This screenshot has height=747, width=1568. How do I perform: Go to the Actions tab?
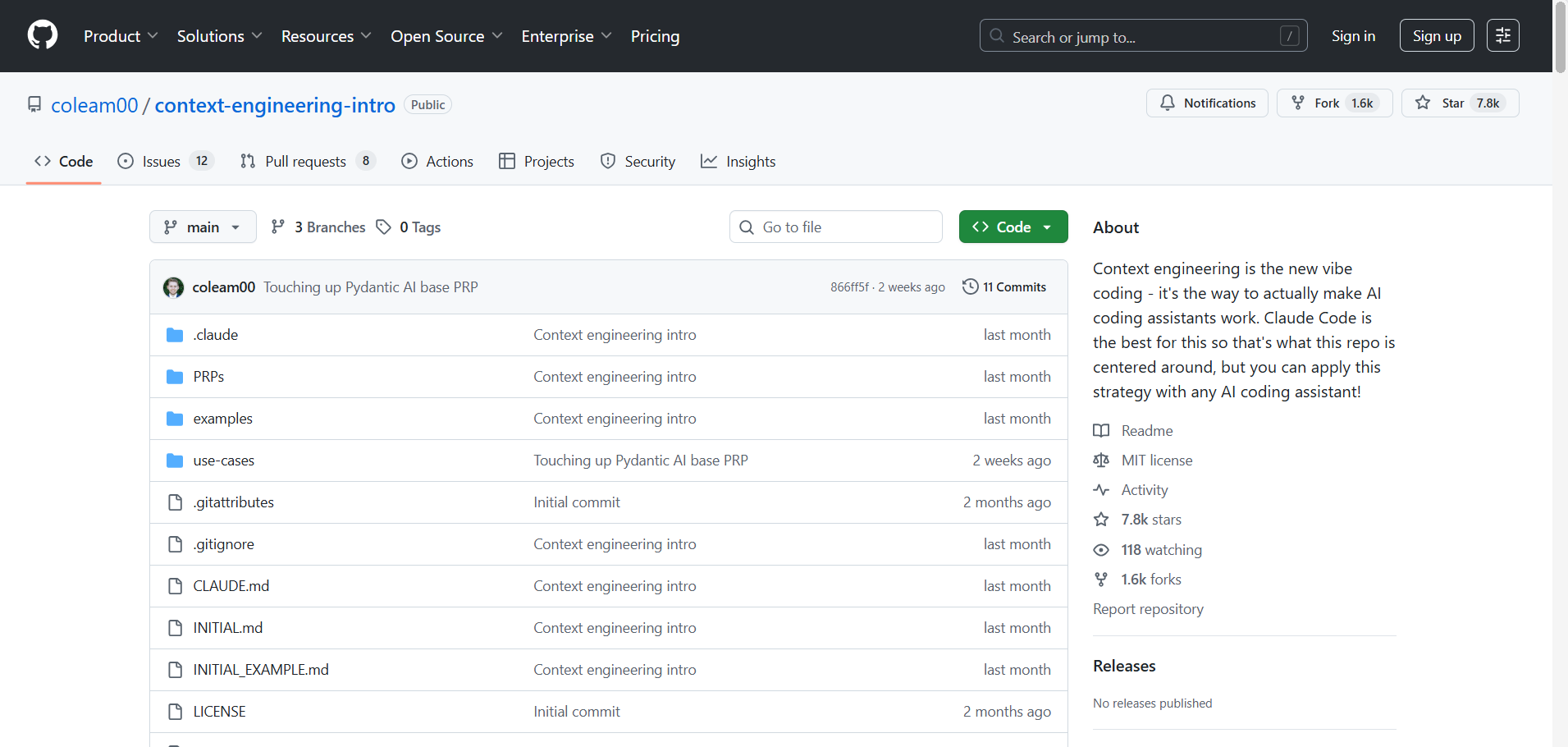click(x=437, y=162)
